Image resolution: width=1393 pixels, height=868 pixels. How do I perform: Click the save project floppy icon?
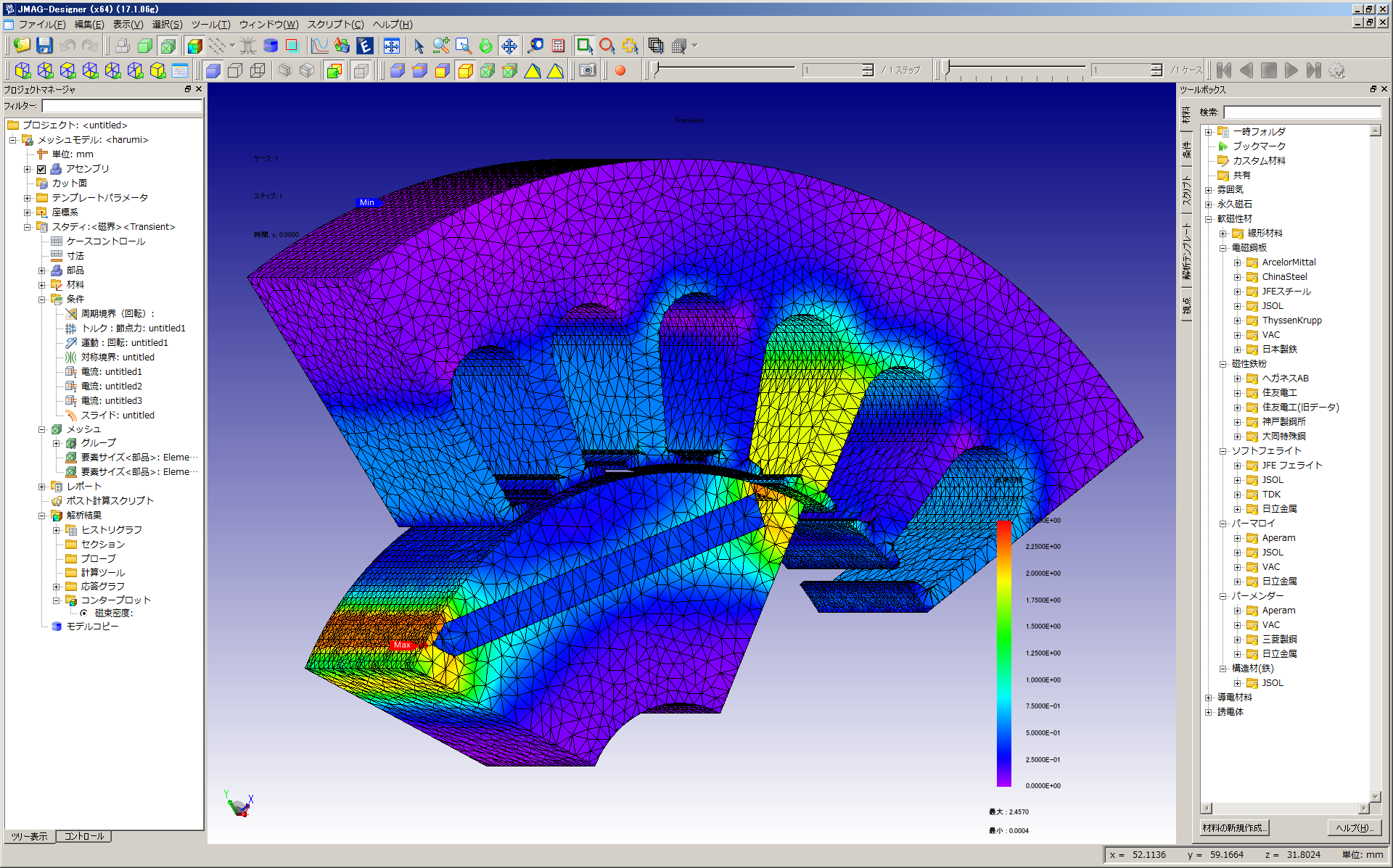point(44,46)
